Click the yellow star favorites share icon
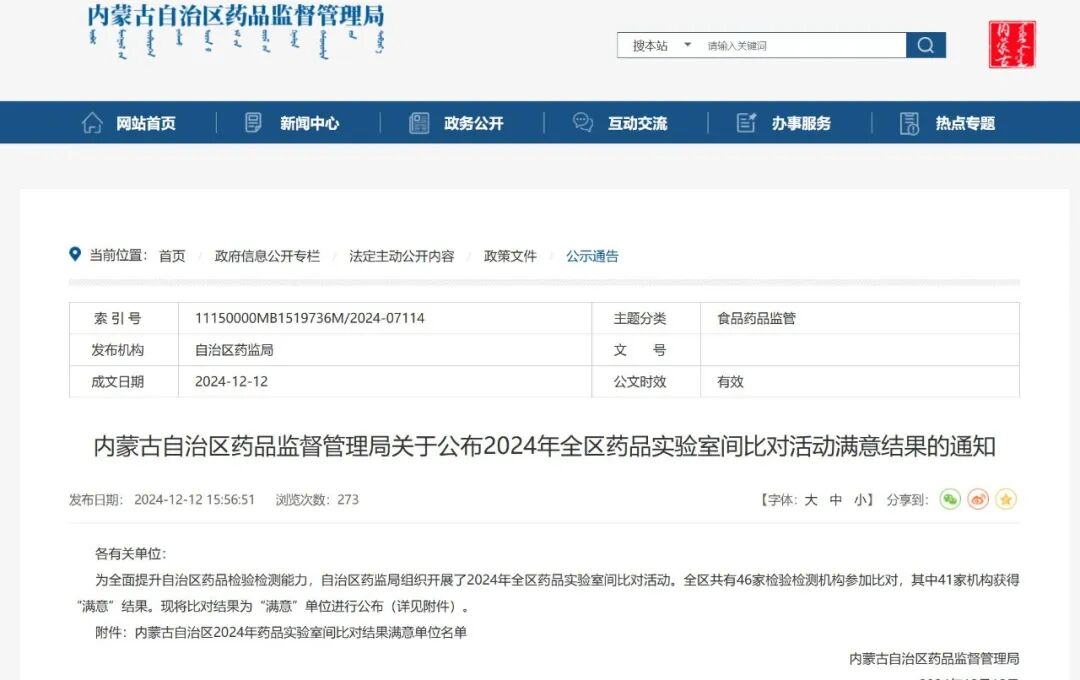The width and height of the screenshot is (1080, 680). [x=1006, y=499]
